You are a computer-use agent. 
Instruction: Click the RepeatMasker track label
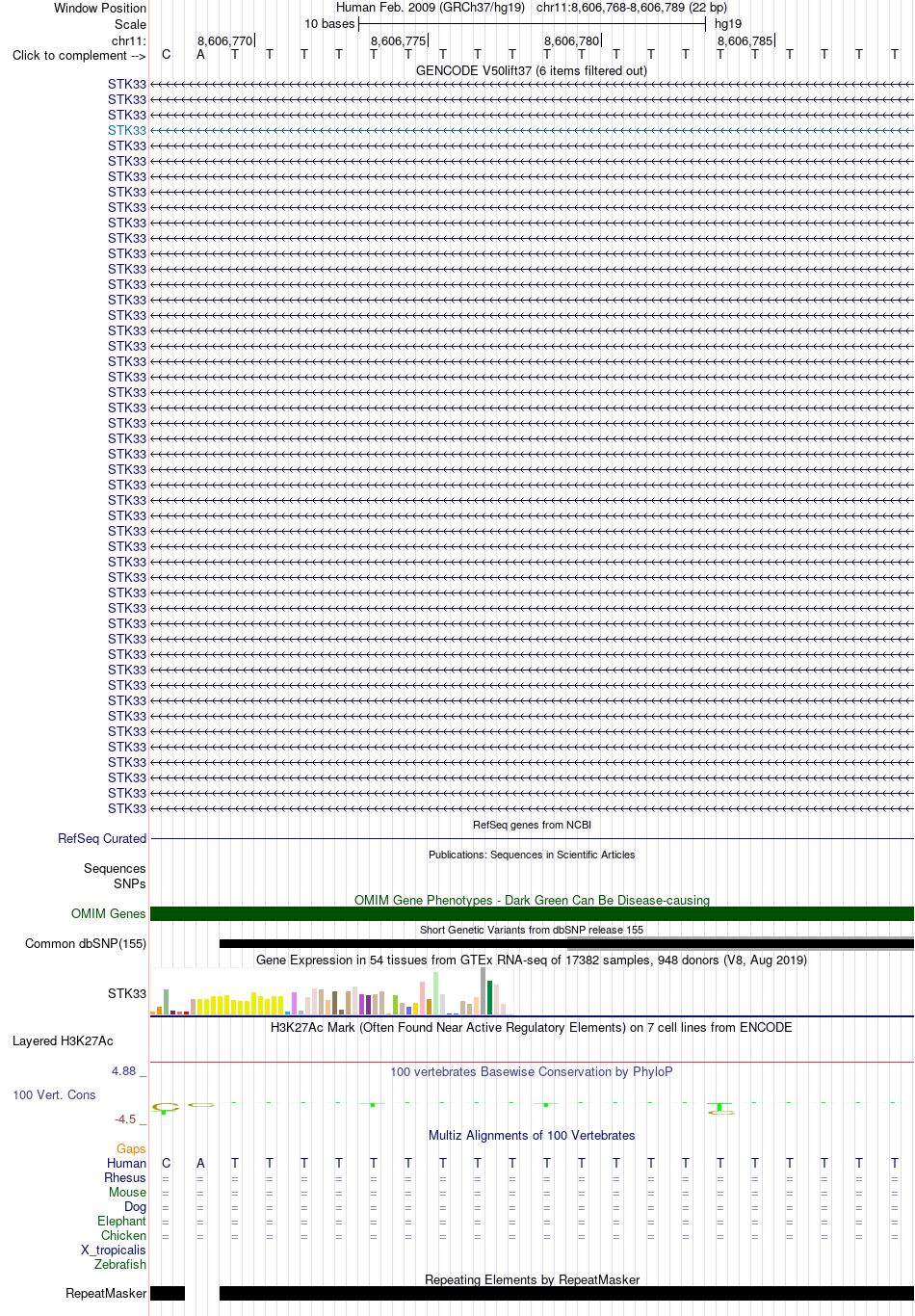click(x=106, y=1293)
